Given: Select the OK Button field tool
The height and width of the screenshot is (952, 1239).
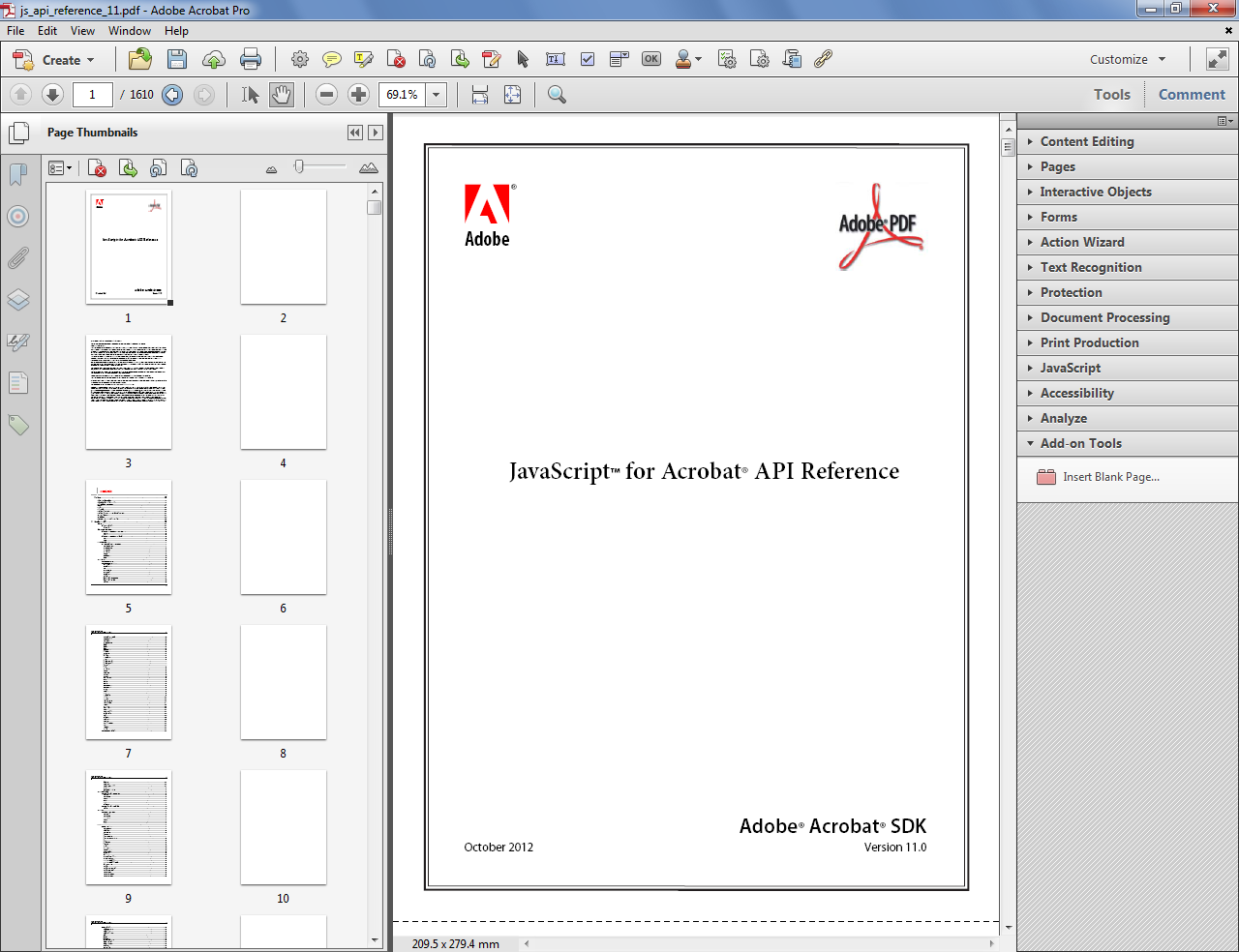Looking at the screenshot, I should click(650, 59).
